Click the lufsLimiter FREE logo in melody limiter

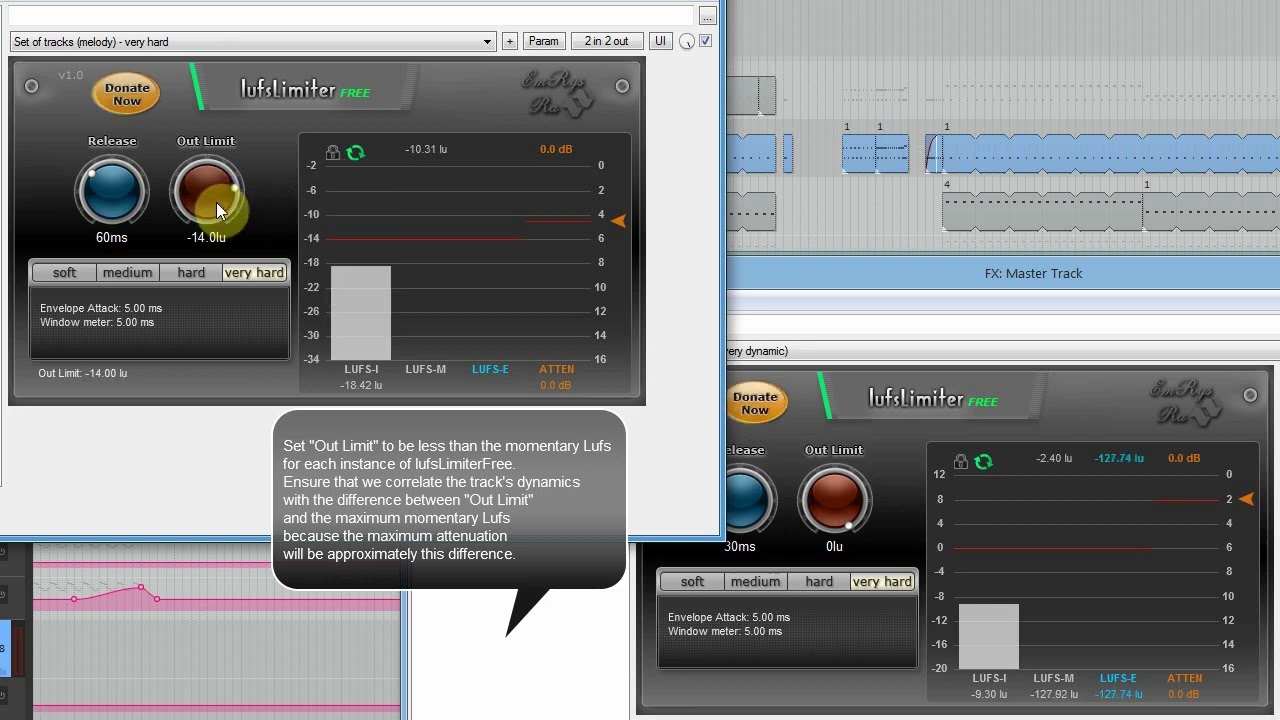305,91
